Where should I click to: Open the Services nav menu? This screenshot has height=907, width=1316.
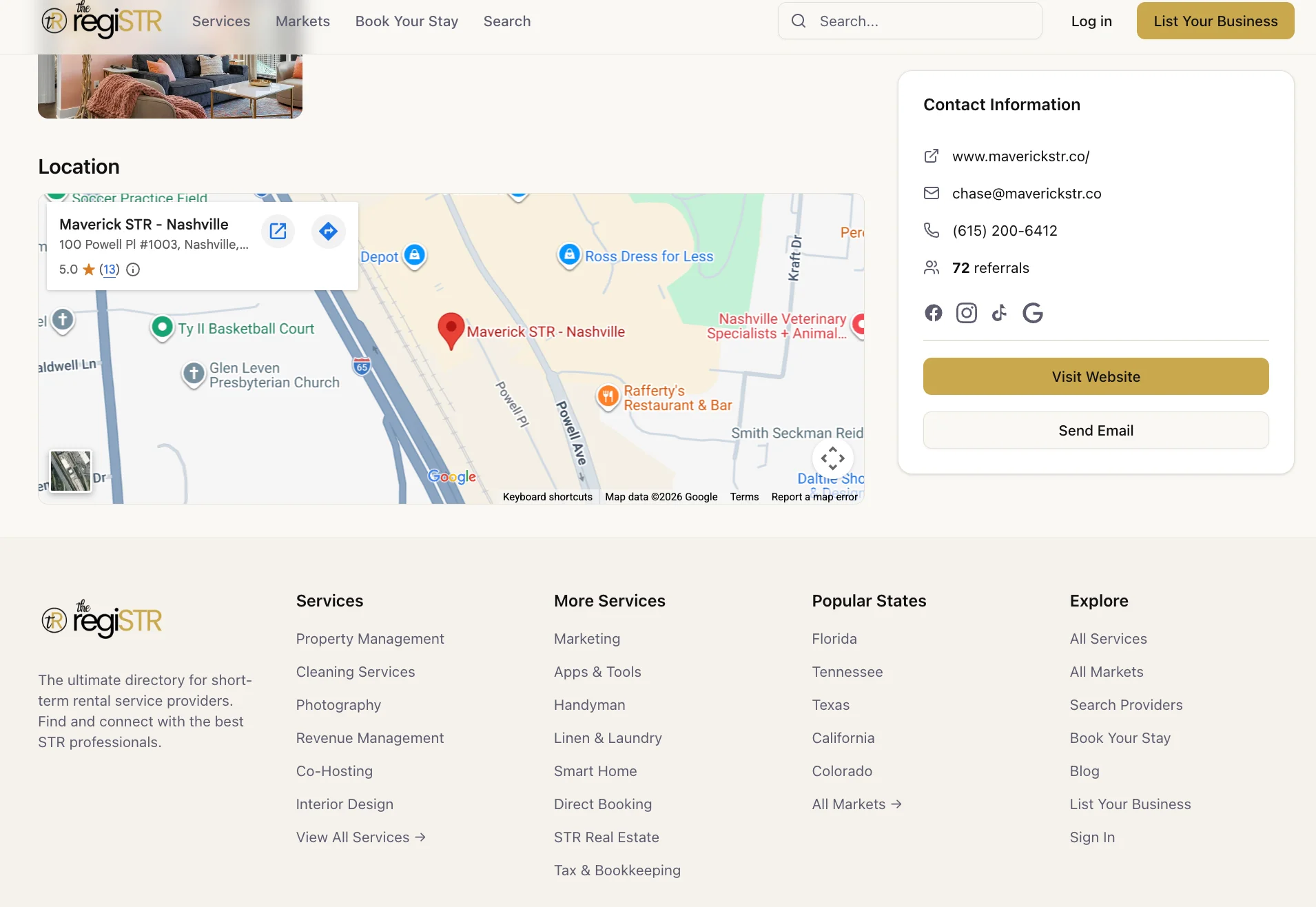220,21
